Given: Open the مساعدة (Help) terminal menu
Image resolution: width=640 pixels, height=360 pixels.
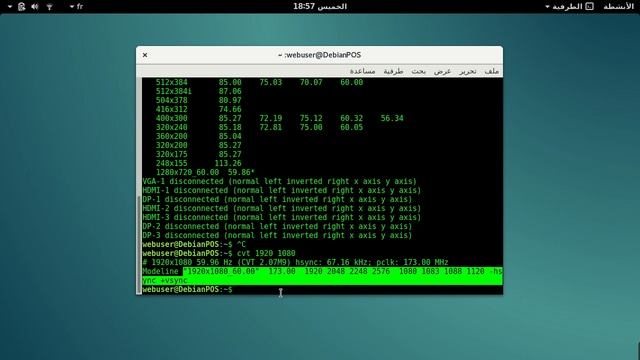Looking at the screenshot, I should [362, 71].
